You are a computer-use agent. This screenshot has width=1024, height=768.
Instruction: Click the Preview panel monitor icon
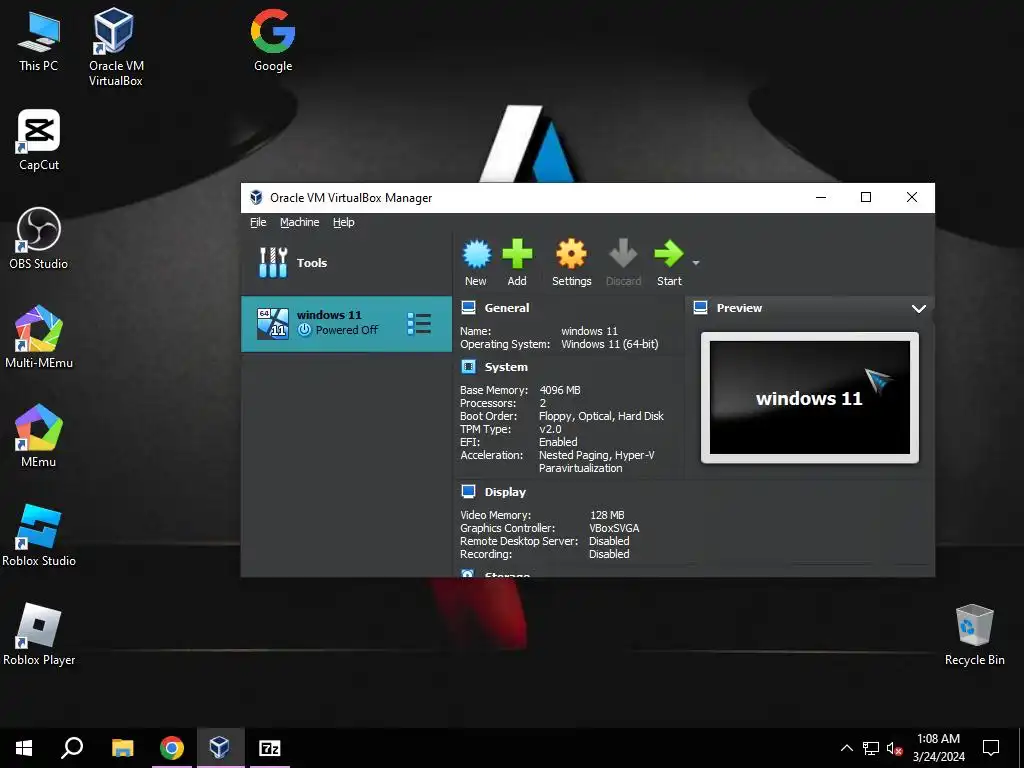tap(701, 308)
